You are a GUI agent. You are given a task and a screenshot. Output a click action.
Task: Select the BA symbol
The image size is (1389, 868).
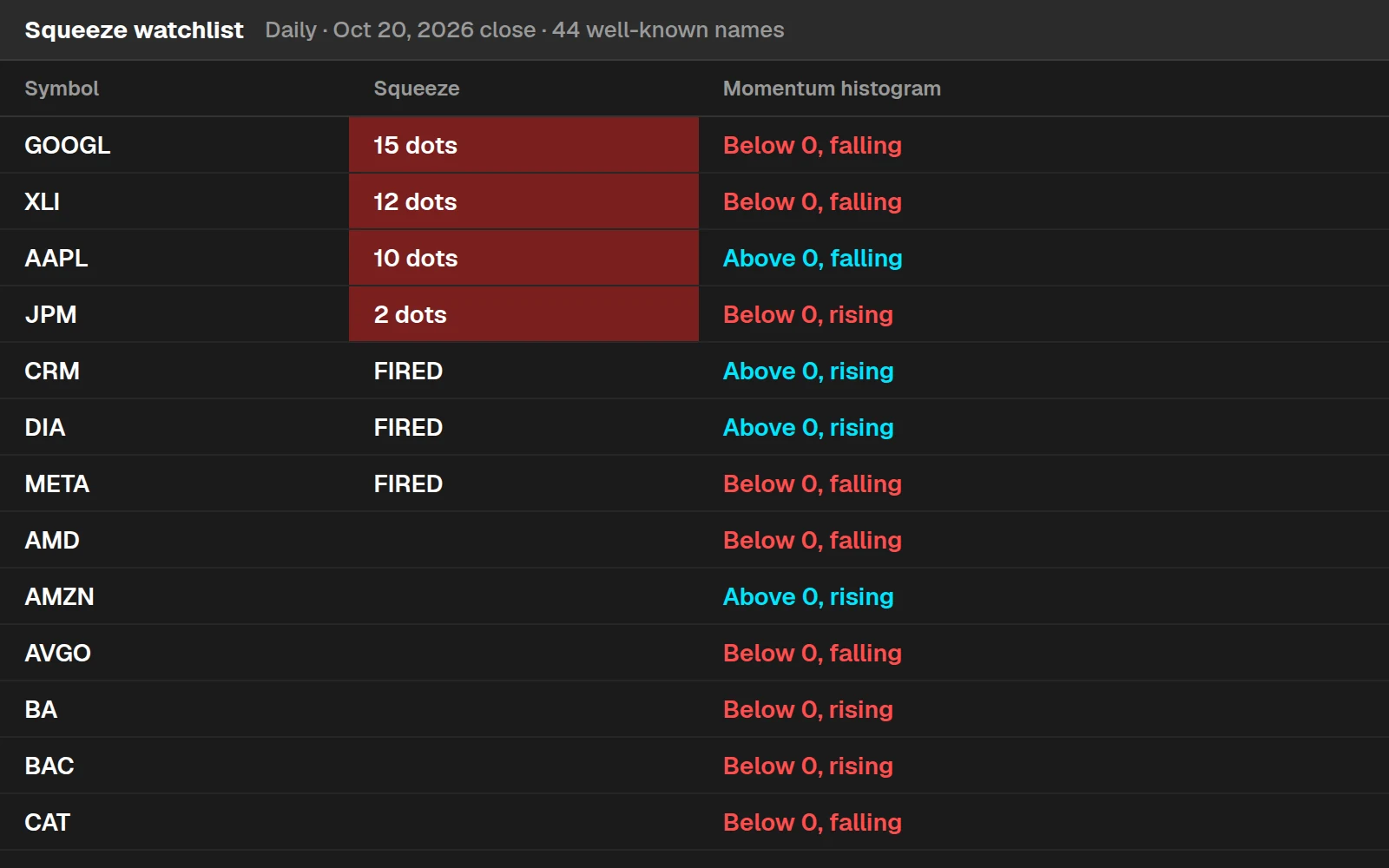click(x=41, y=709)
